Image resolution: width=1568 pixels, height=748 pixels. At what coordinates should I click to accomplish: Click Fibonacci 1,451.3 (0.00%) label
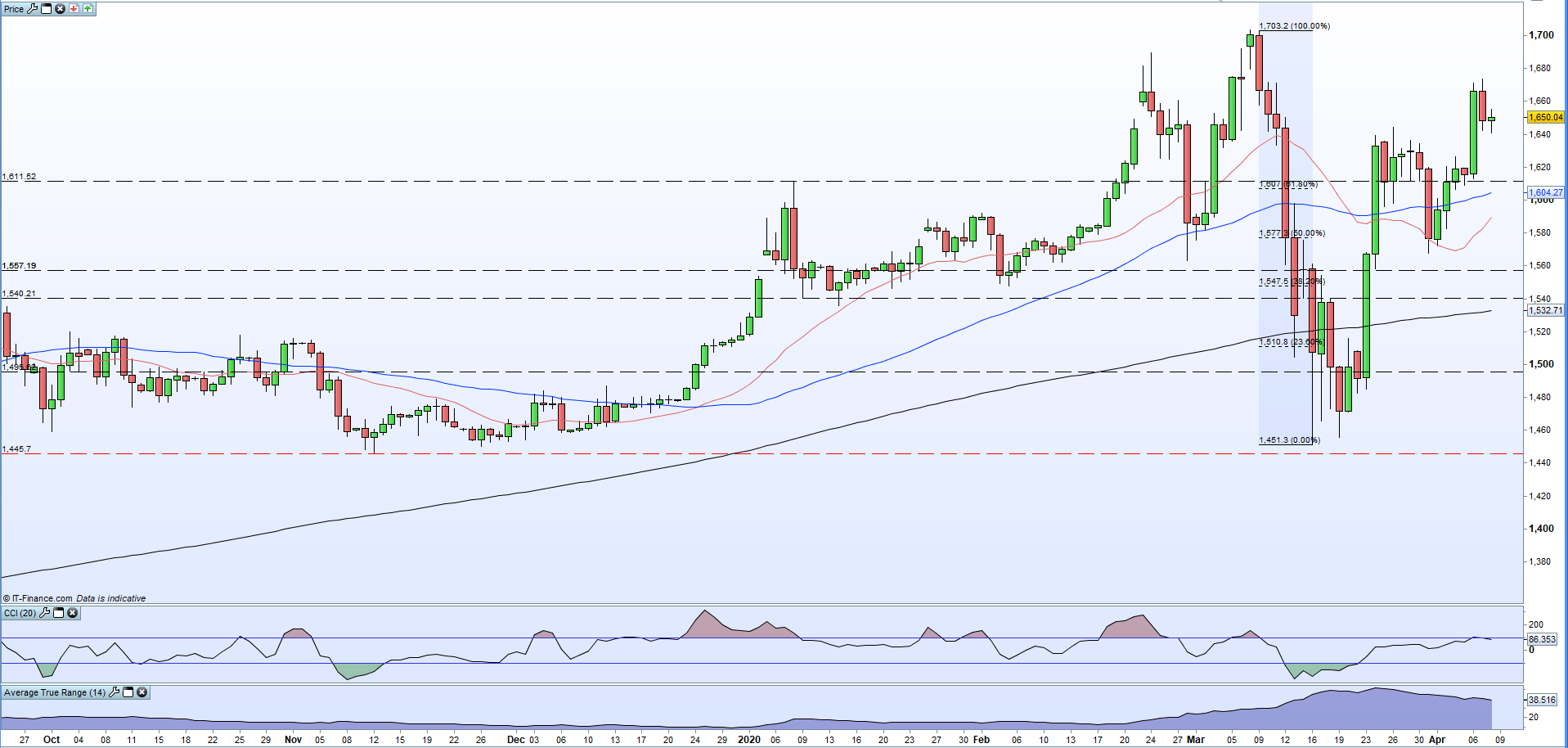1289,440
